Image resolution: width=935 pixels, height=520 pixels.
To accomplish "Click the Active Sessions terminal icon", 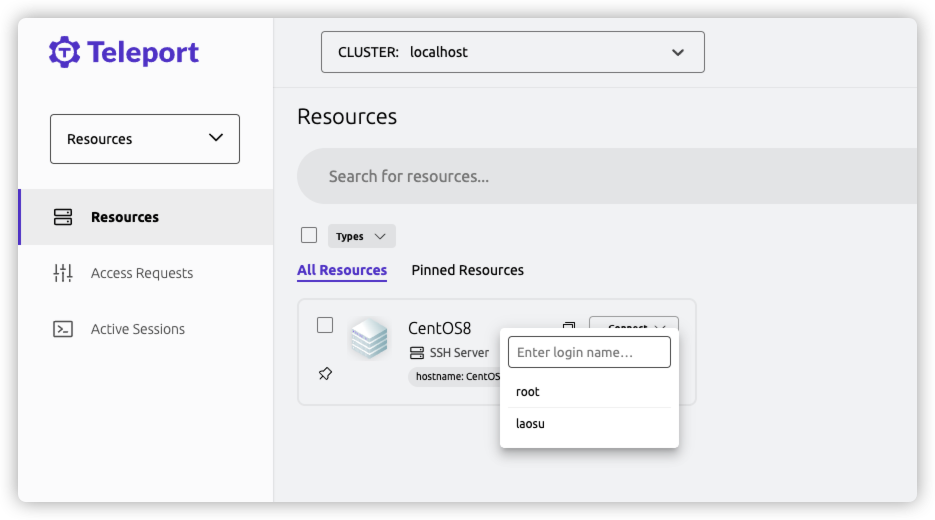I will click(x=63, y=329).
